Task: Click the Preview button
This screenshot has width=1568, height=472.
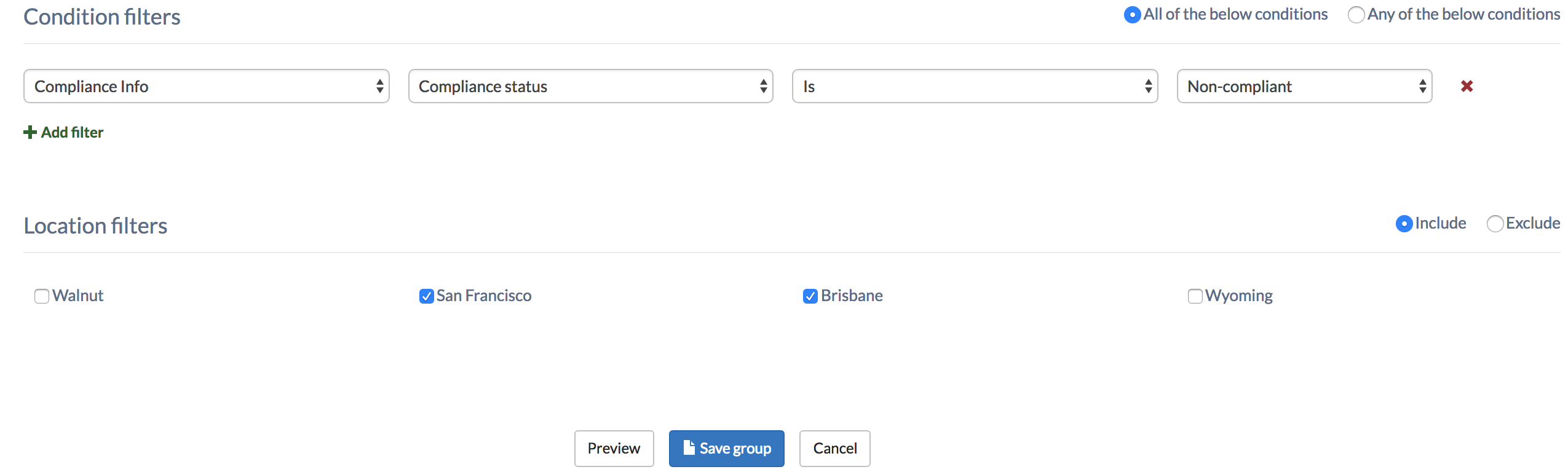Action: [614, 449]
